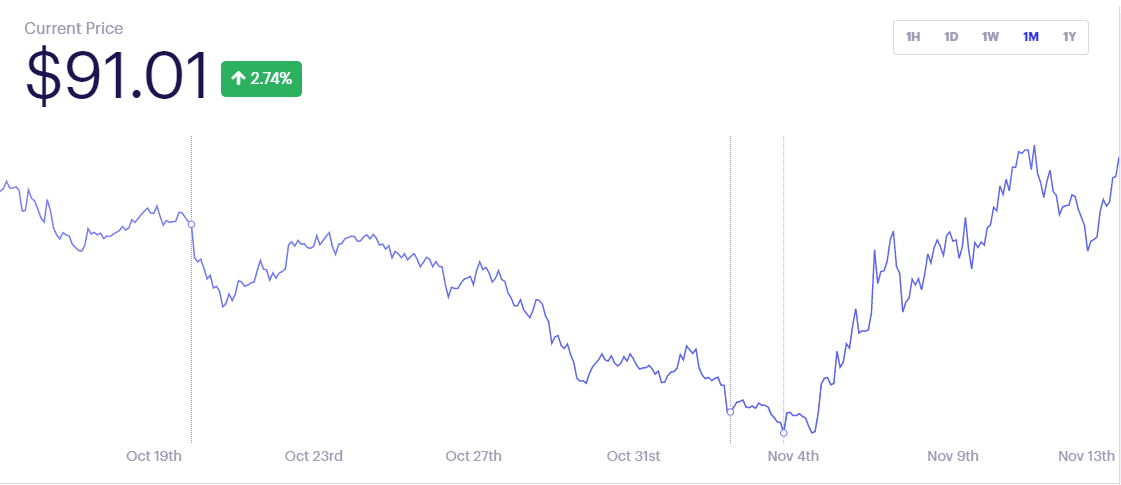This screenshot has width=1121, height=485.
Task: Select the lowest marker circle at Nov 4th
Action: point(784,433)
